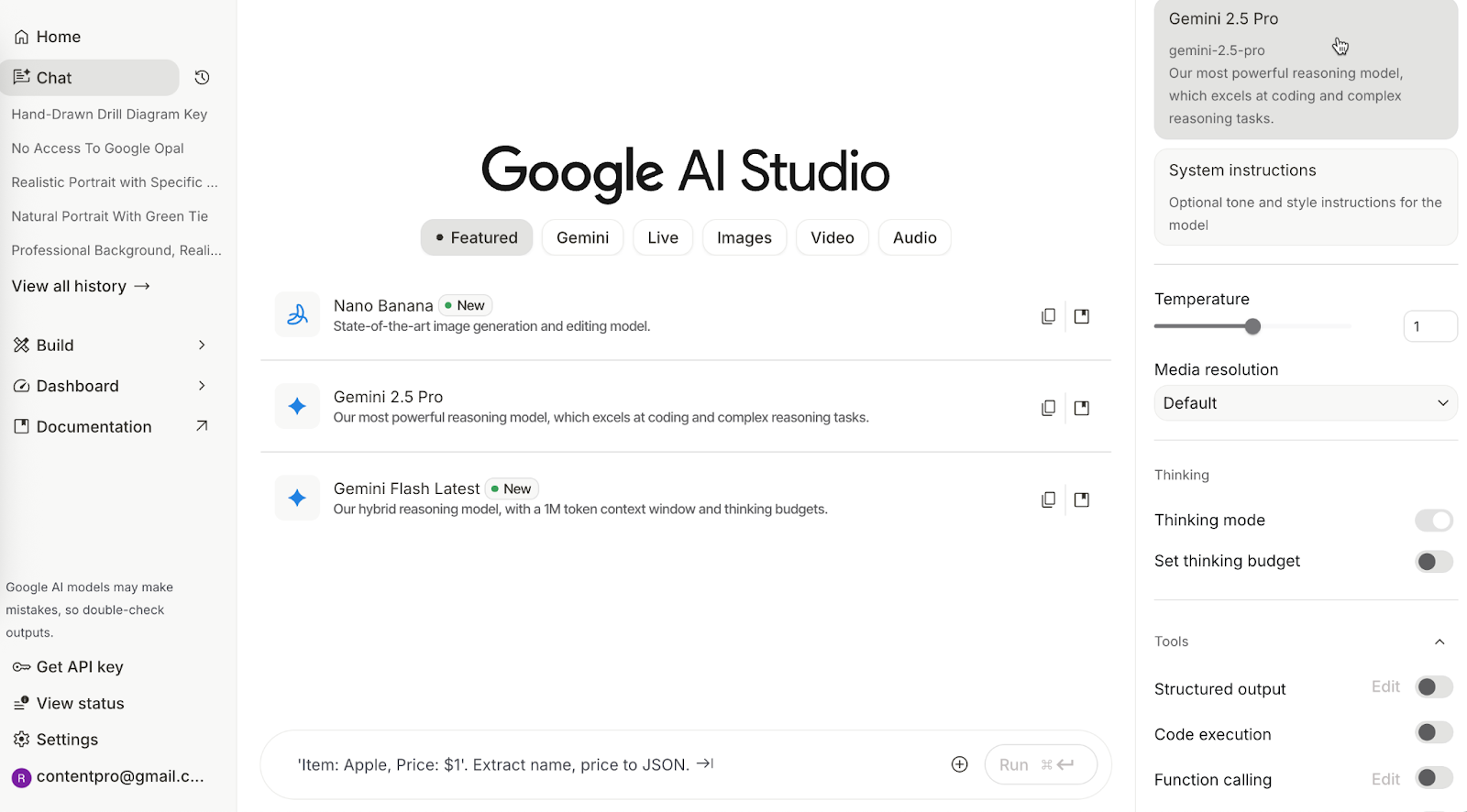Copy the Nano Banana model ID
This screenshot has width=1467, height=812.
(x=1048, y=316)
